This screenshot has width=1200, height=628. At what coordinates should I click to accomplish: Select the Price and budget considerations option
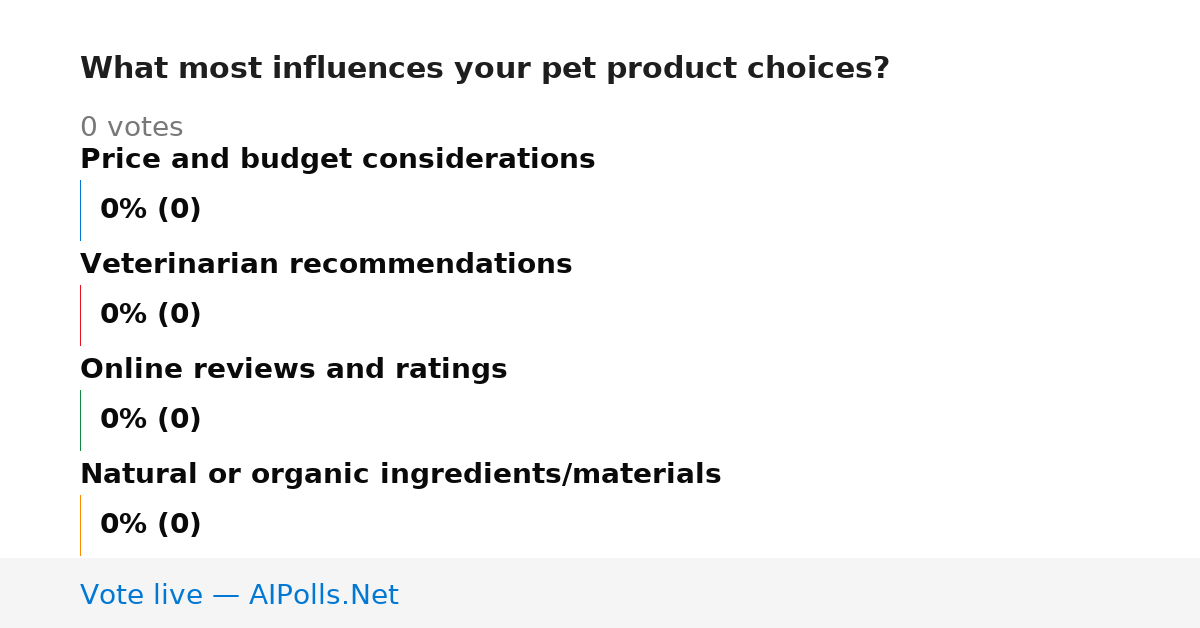tap(337, 160)
